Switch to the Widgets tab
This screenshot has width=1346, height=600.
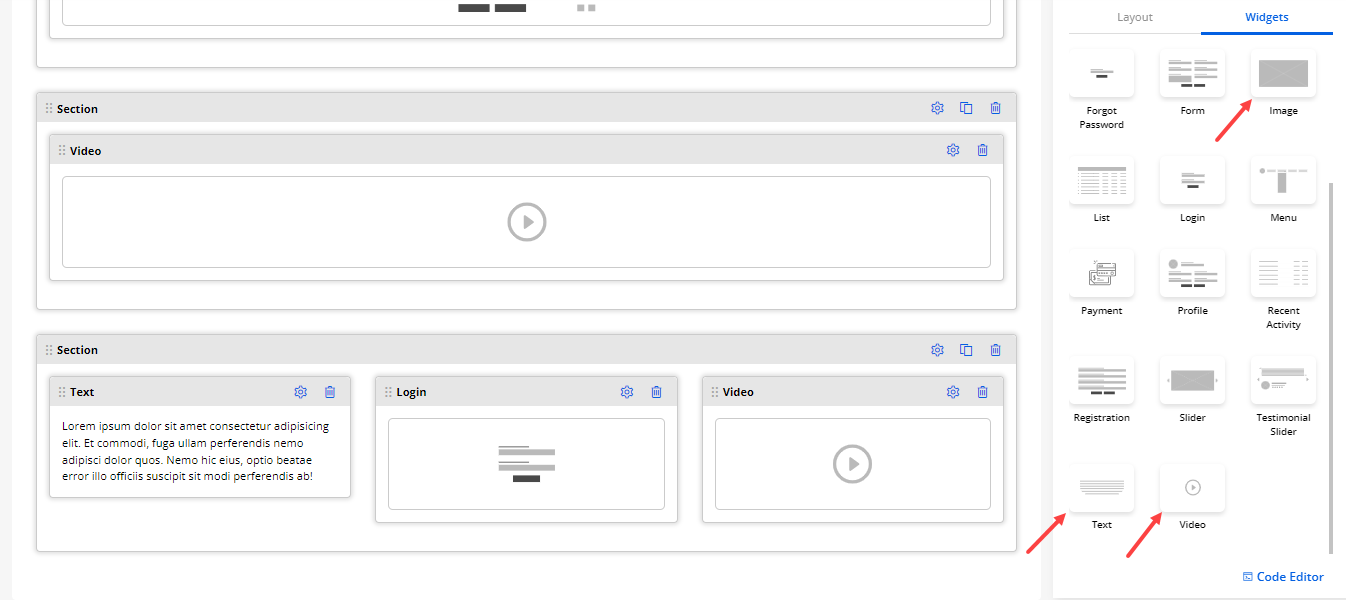pos(1266,17)
